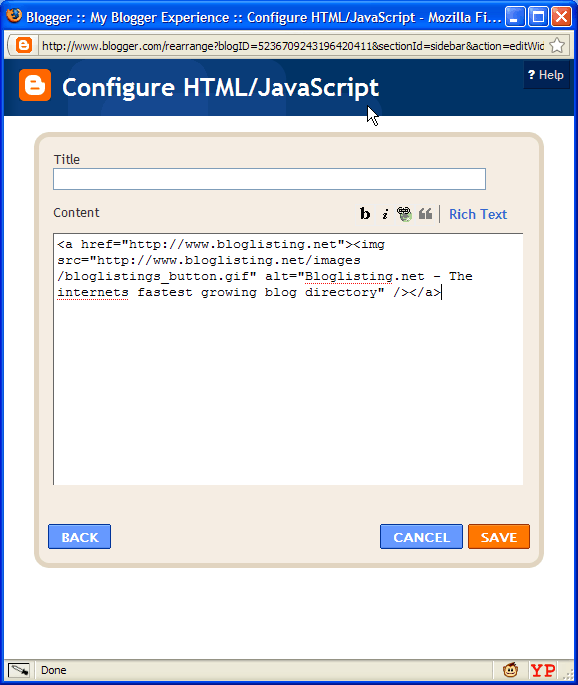Click inside the Content HTML text area
This screenshot has height=685, width=578.
coord(288,359)
